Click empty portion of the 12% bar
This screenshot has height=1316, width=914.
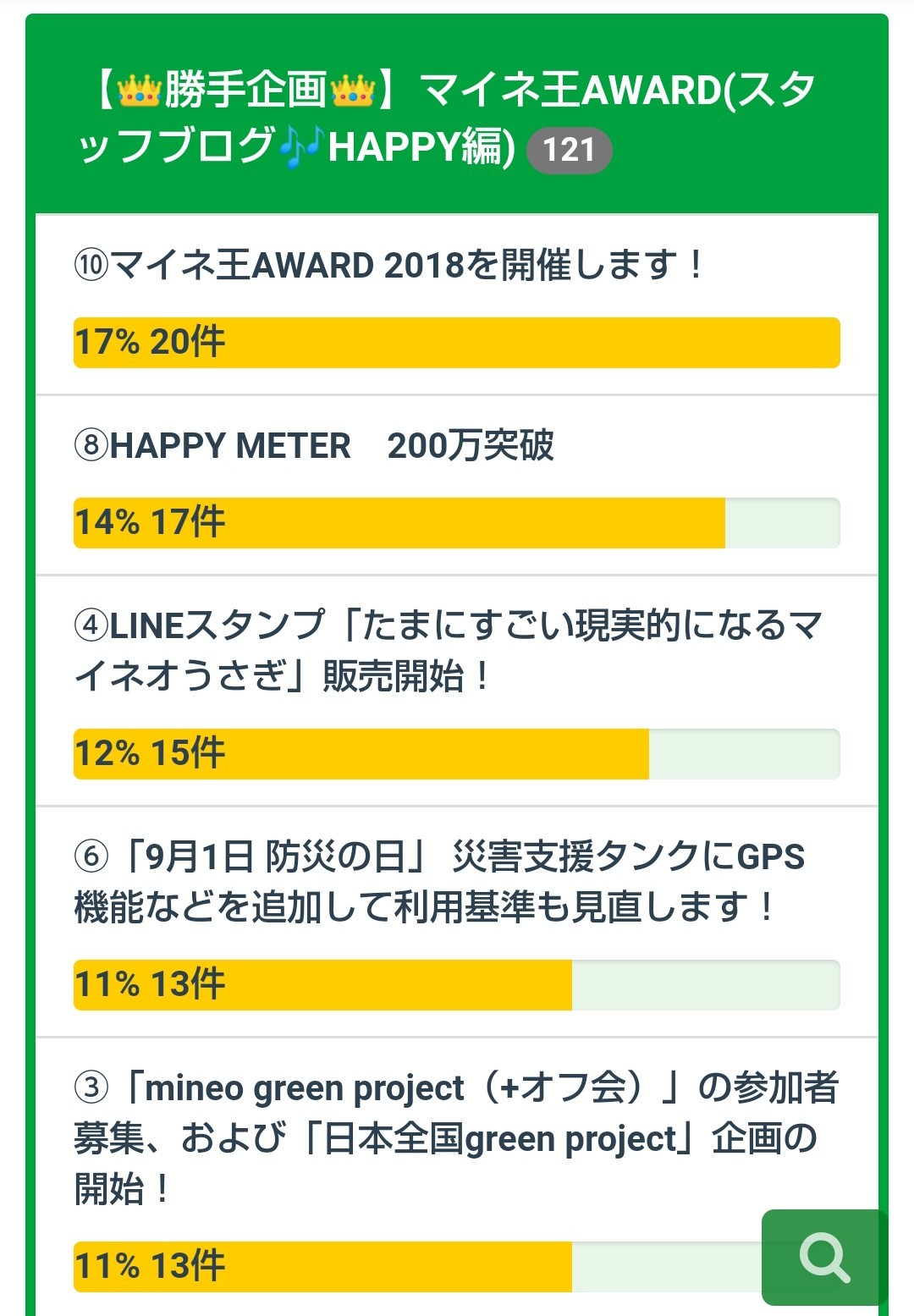click(744, 754)
